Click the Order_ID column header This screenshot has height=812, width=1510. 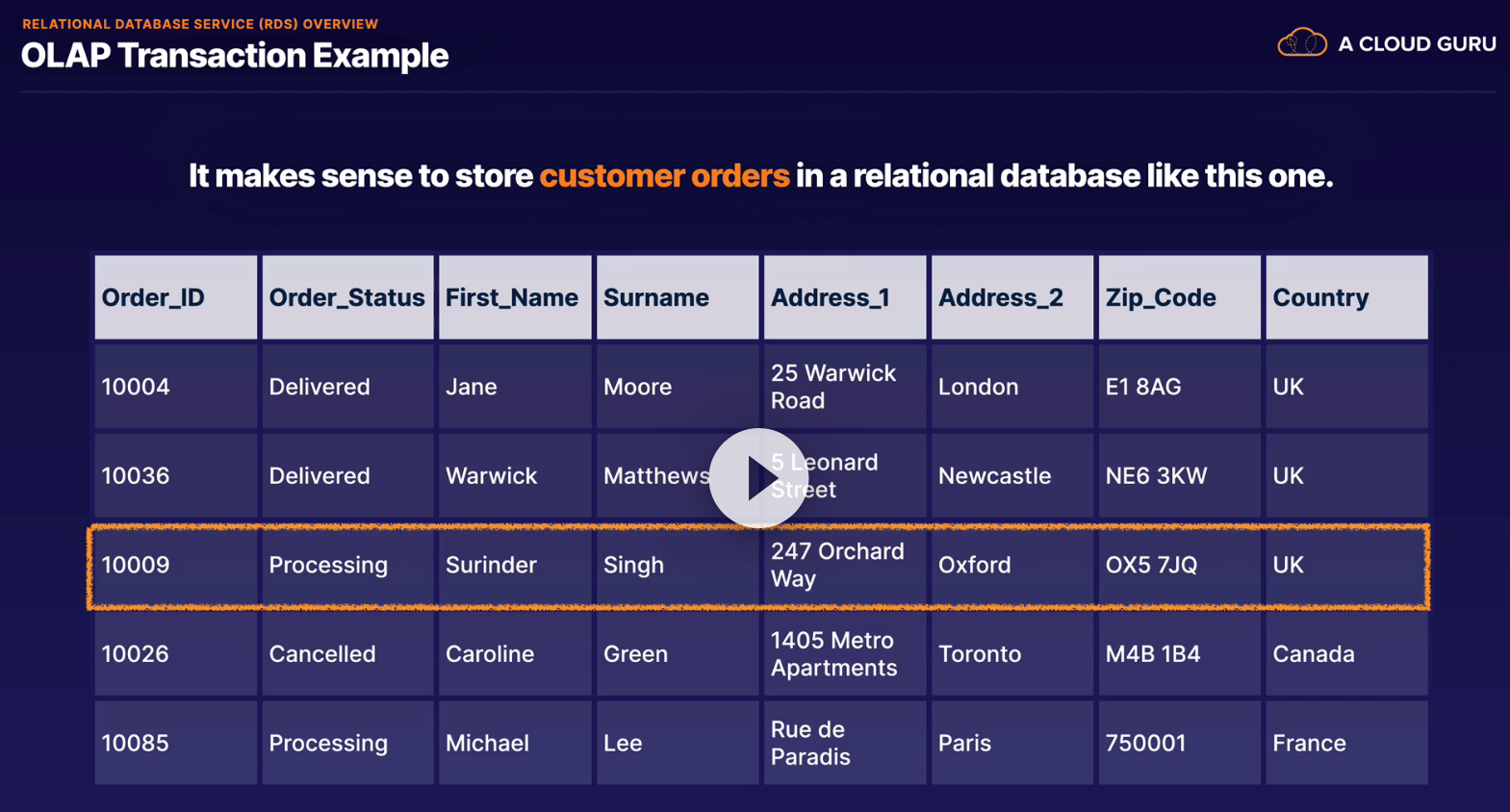pos(176,297)
